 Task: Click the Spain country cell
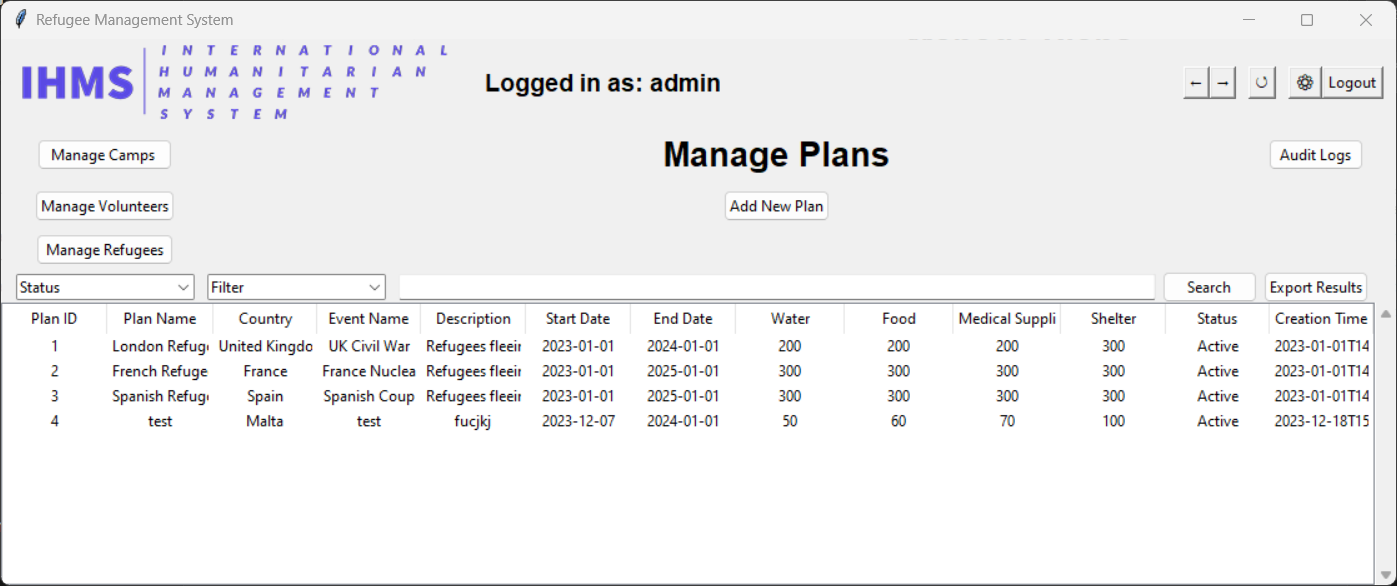265,396
